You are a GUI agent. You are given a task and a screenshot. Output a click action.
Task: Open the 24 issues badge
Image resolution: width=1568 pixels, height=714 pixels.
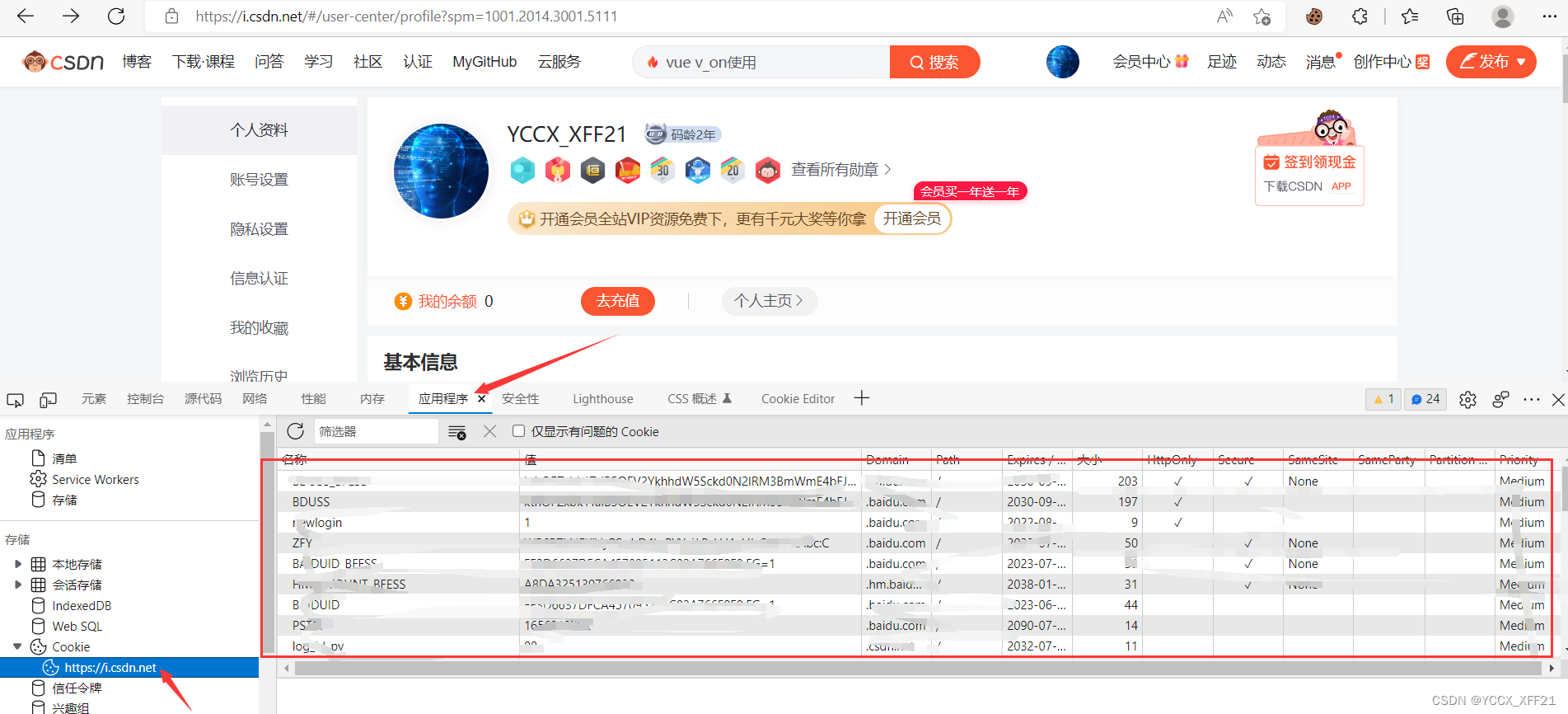[x=1425, y=399]
